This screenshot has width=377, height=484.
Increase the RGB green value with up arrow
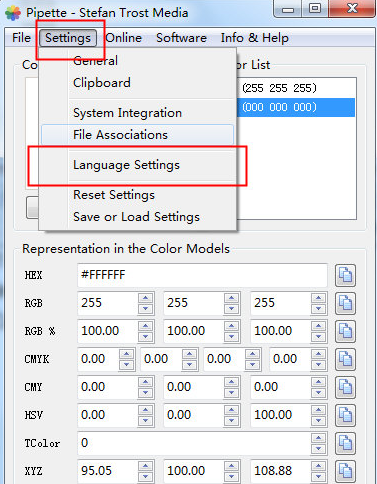(x=232, y=298)
